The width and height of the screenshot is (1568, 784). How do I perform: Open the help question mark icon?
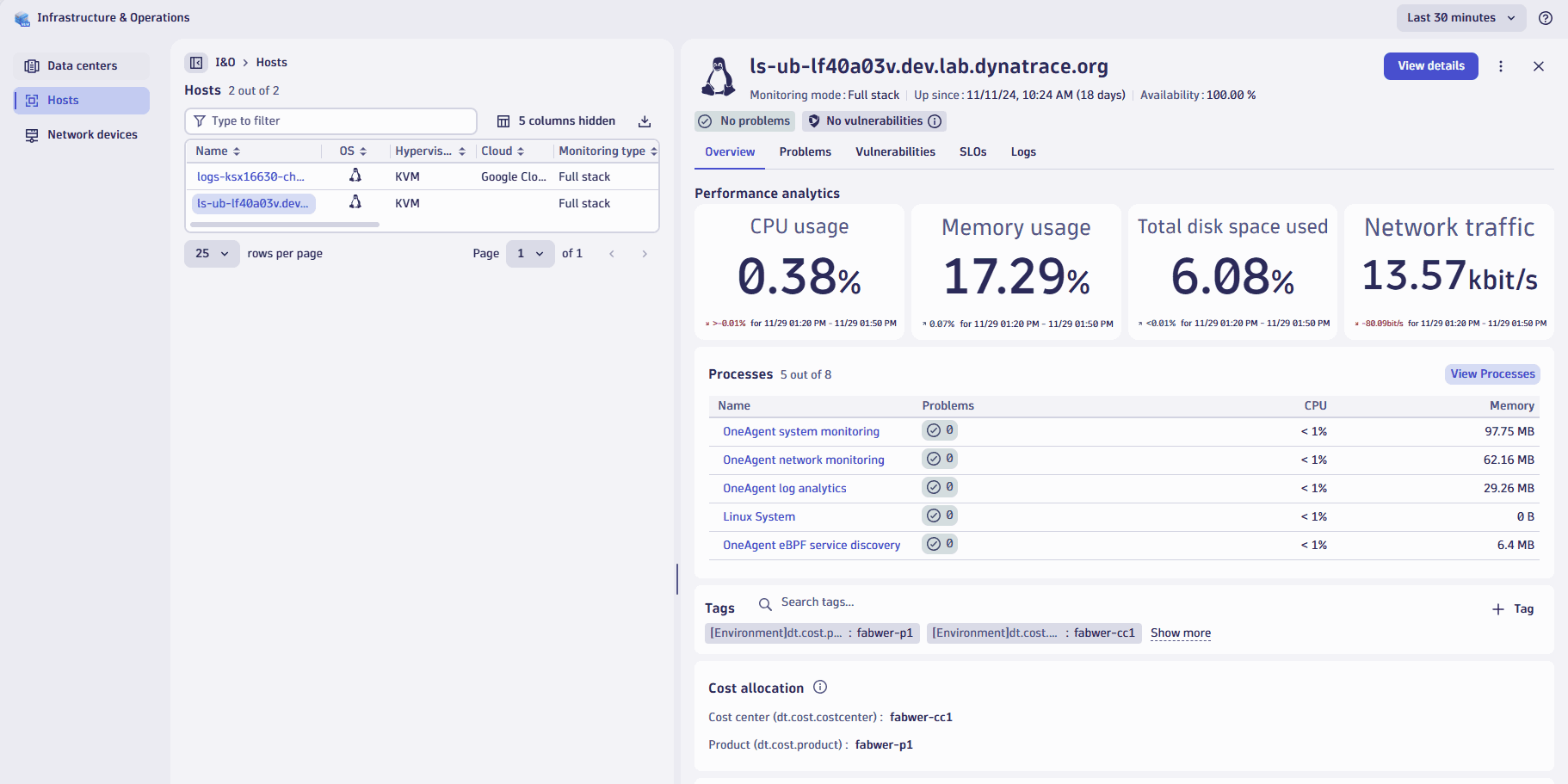tap(1546, 18)
